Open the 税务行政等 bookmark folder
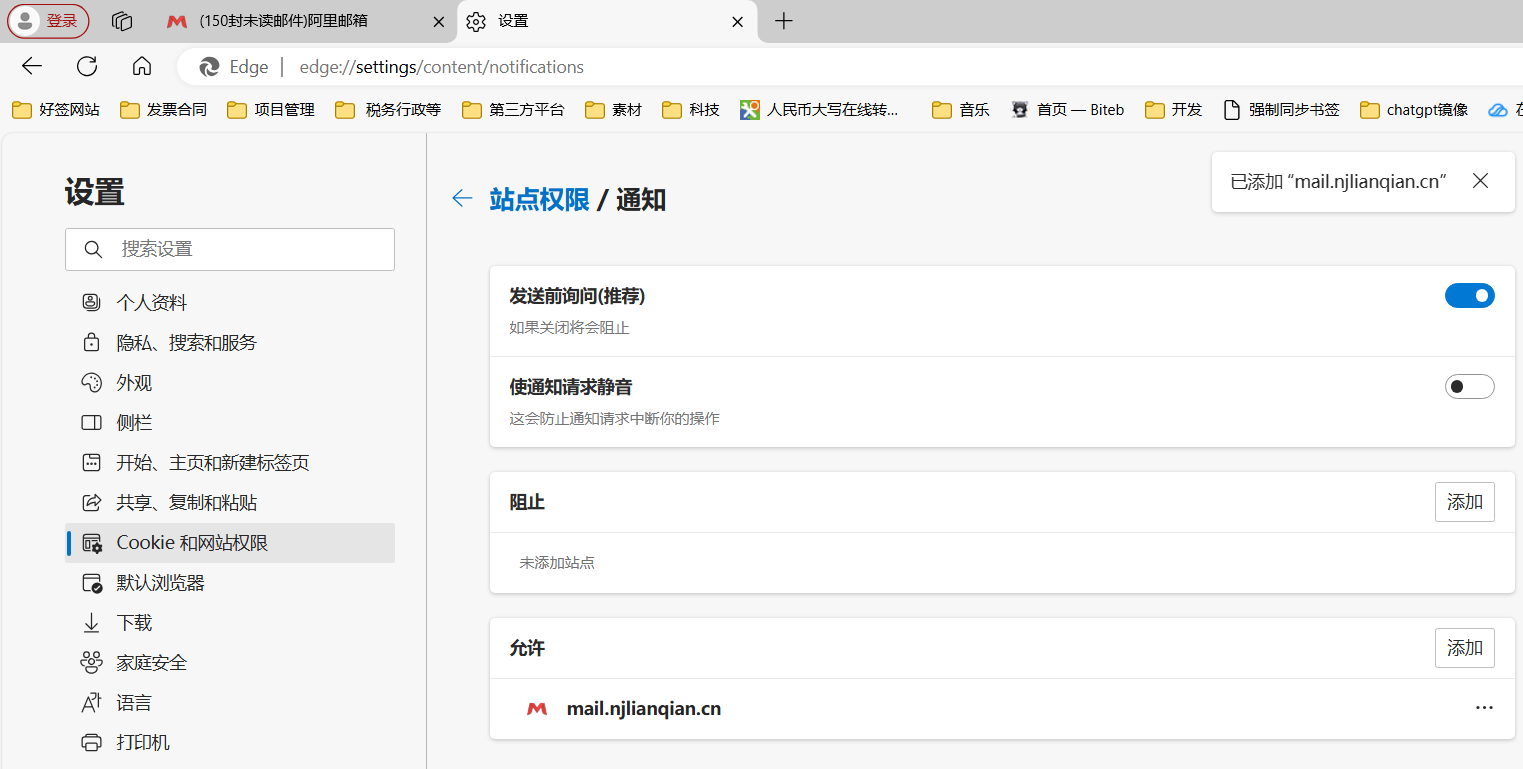The image size is (1523, 769). [388, 110]
